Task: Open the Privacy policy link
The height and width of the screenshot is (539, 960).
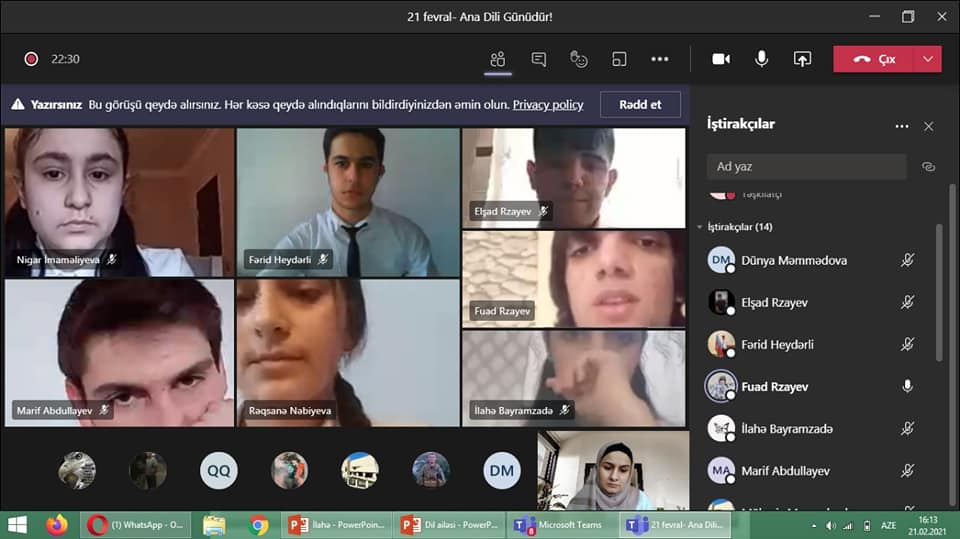Action: click(x=548, y=105)
